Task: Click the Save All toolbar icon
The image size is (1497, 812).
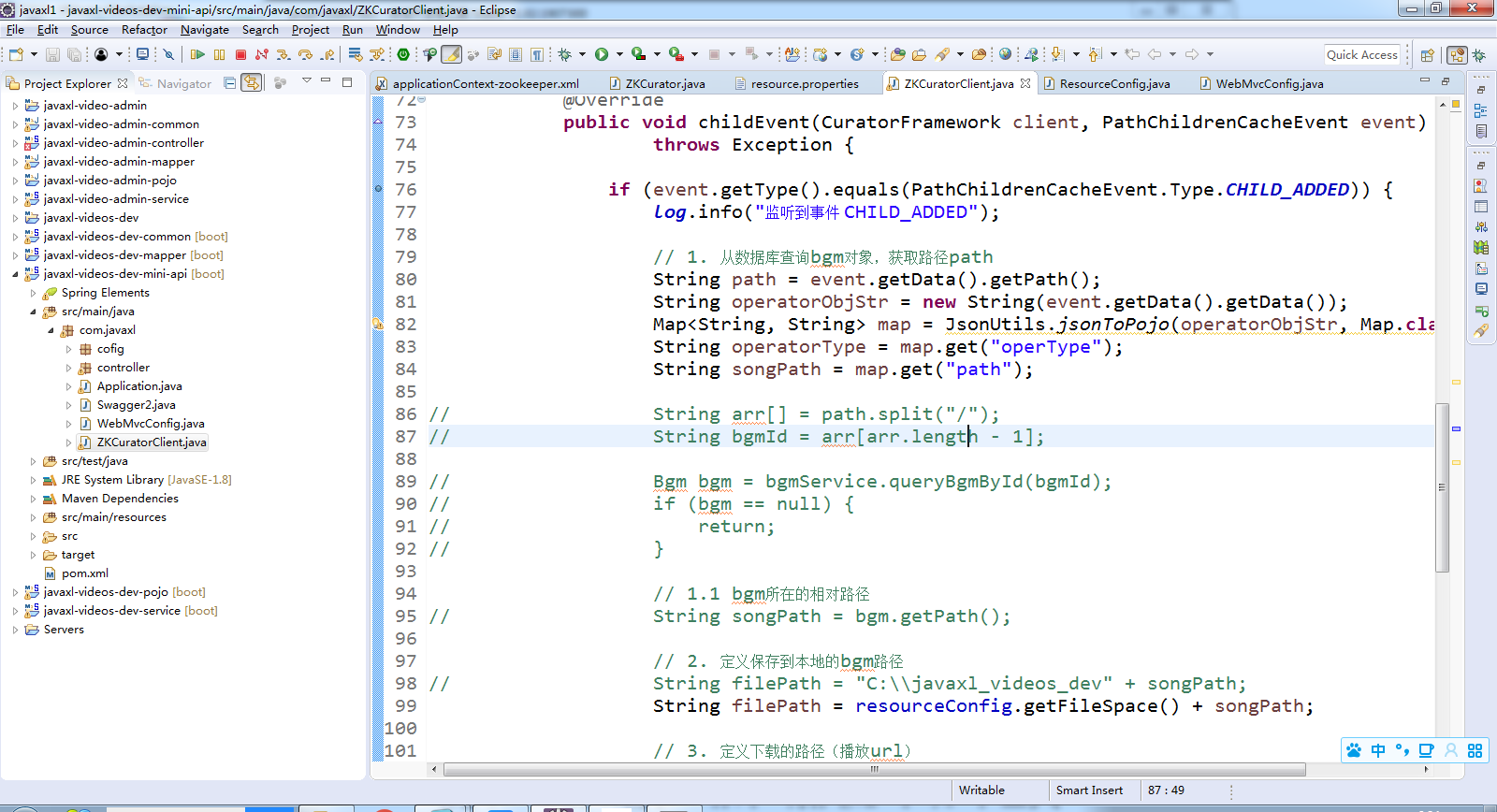Action: (74, 54)
